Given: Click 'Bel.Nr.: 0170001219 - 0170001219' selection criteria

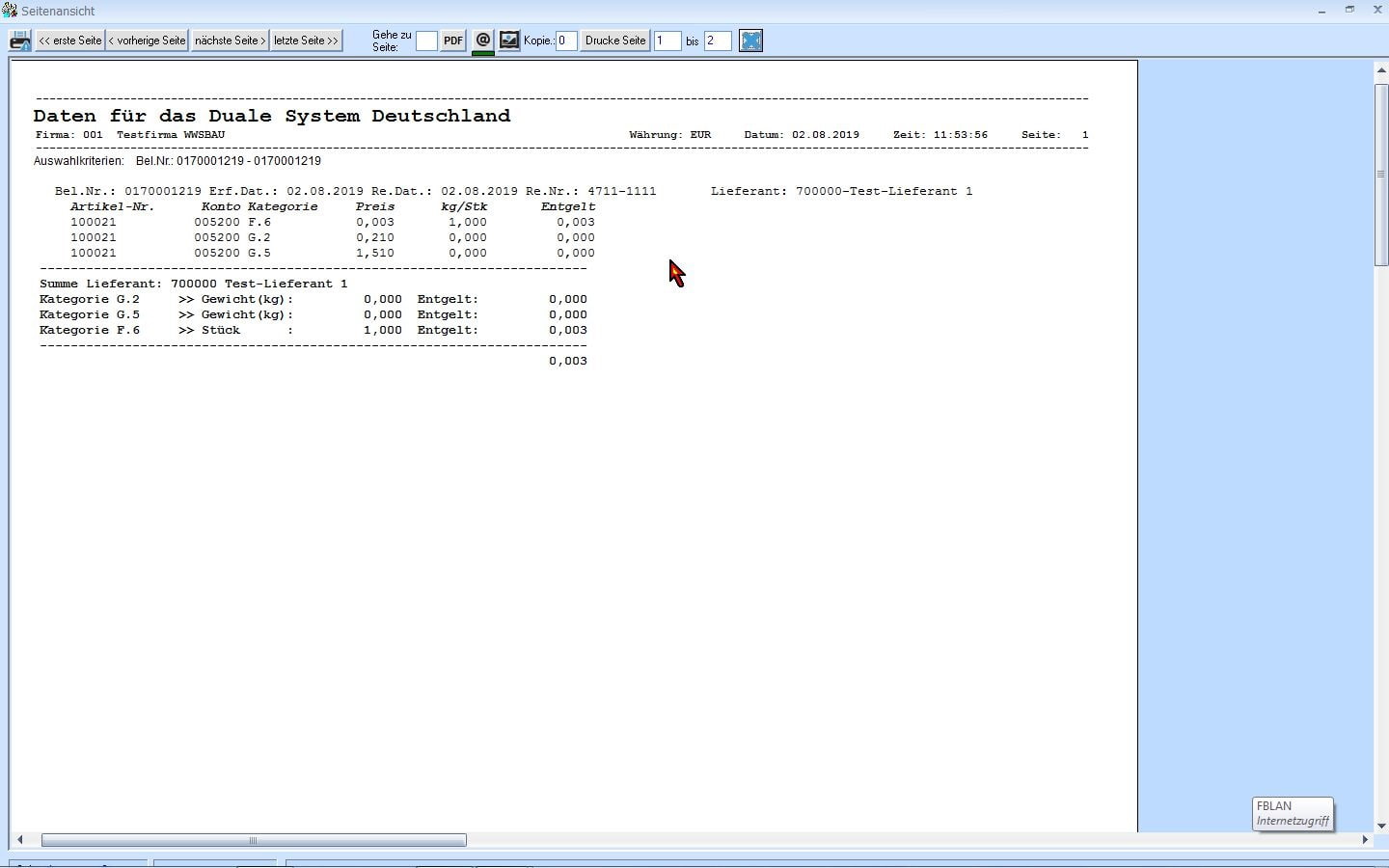Looking at the screenshot, I should pos(229,161).
